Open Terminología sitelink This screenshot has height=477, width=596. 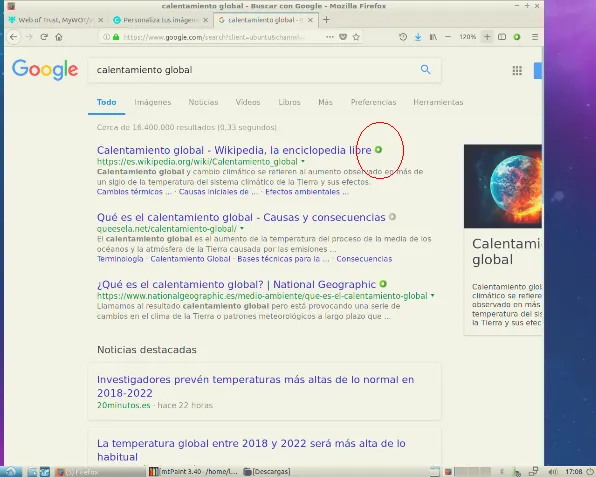tap(120, 259)
